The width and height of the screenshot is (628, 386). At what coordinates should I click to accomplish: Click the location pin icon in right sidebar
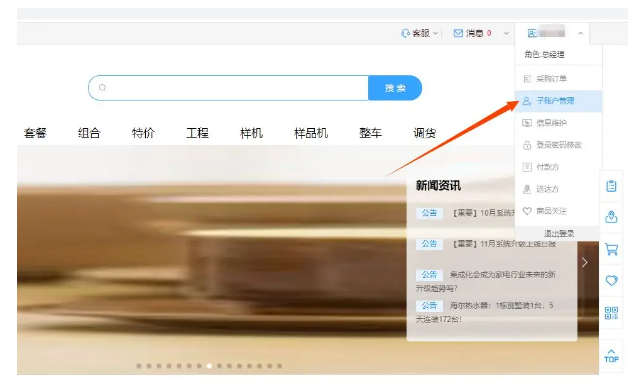611,217
